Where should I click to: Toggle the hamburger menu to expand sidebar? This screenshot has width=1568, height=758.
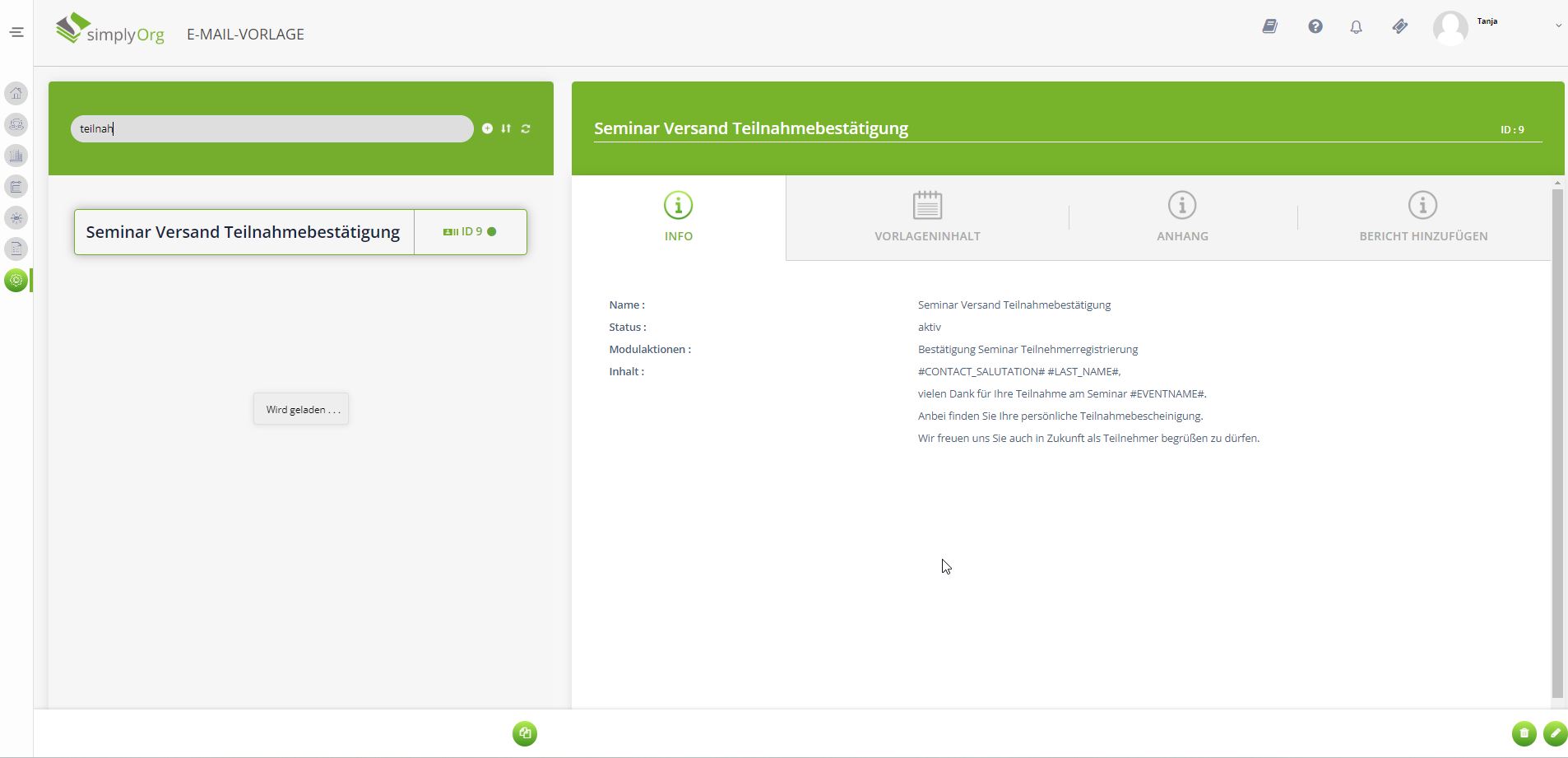tap(16, 32)
